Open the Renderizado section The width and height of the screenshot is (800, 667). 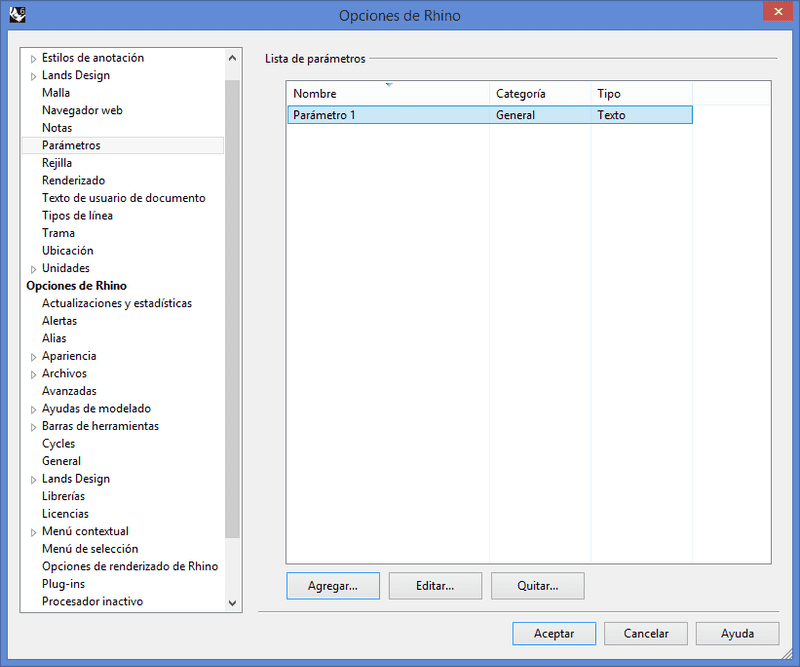pos(73,180)
